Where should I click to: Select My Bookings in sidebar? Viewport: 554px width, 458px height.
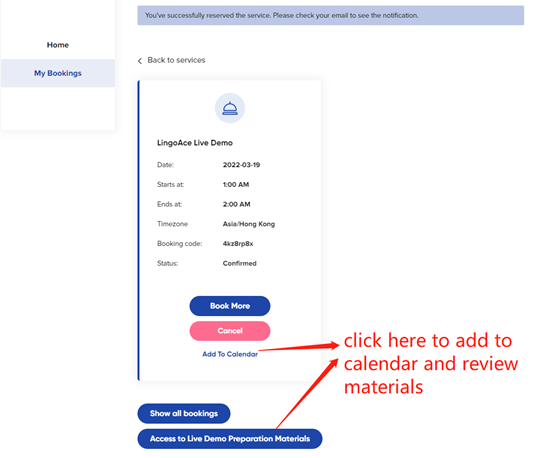point(58,73)
